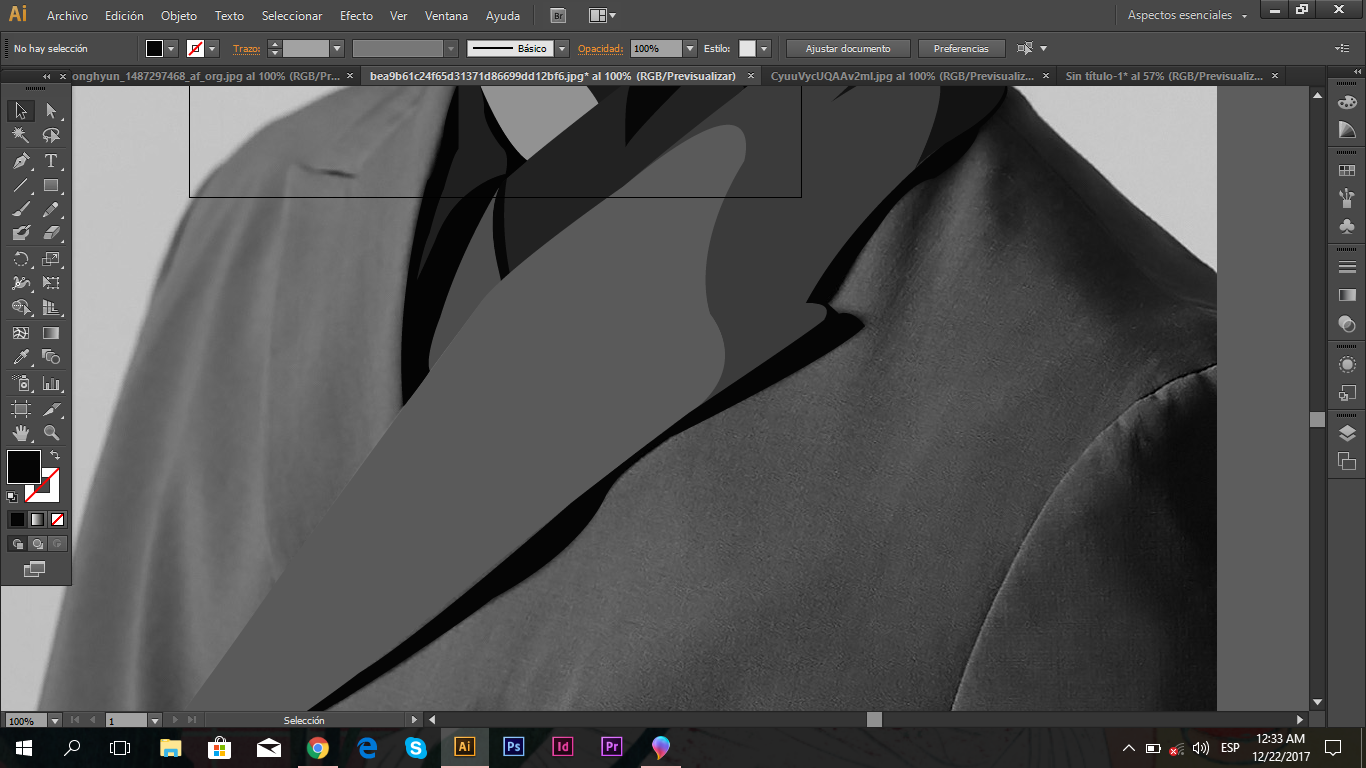Open the Swatches panel grid icon
Screen dimensions: 1366x768
pyautogui.click(x=1347, y=171)
